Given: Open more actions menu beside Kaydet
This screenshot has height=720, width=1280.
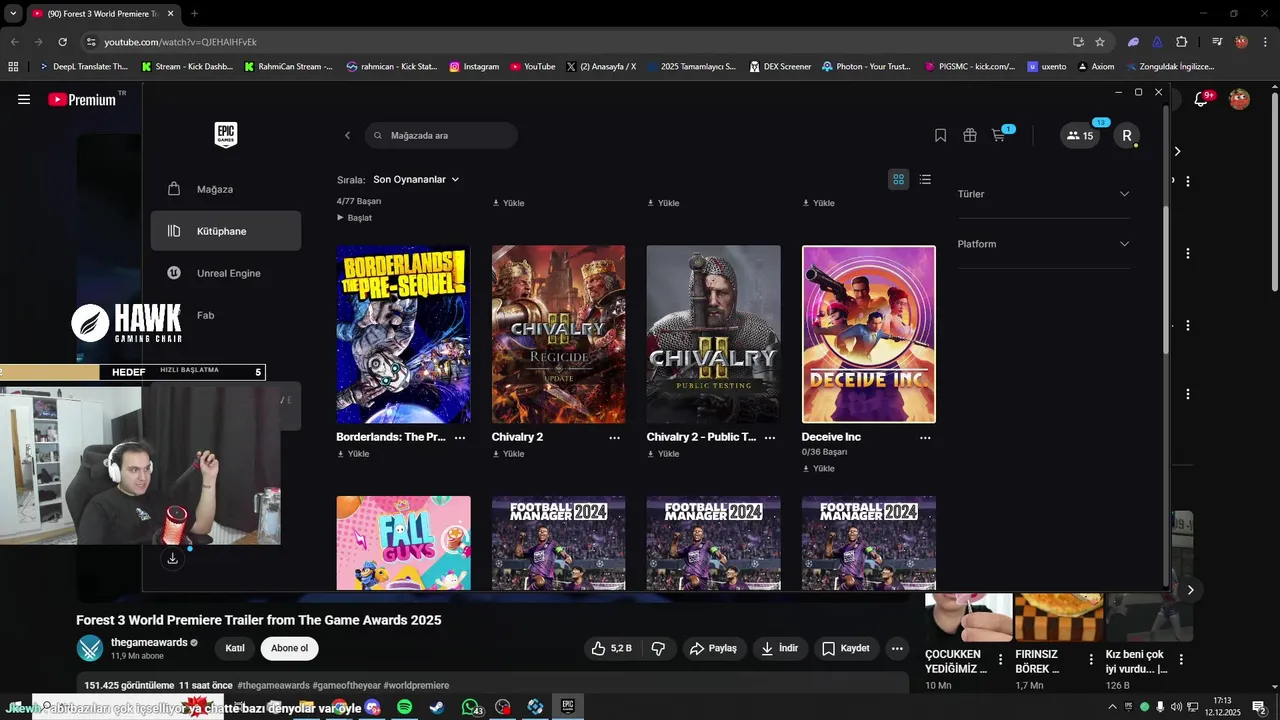Looking at the screenshot, I should pos(897,648).
